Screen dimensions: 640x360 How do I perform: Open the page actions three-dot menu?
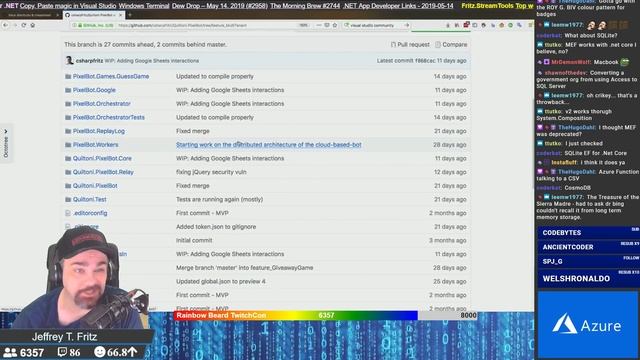click(x=319, y=25)
